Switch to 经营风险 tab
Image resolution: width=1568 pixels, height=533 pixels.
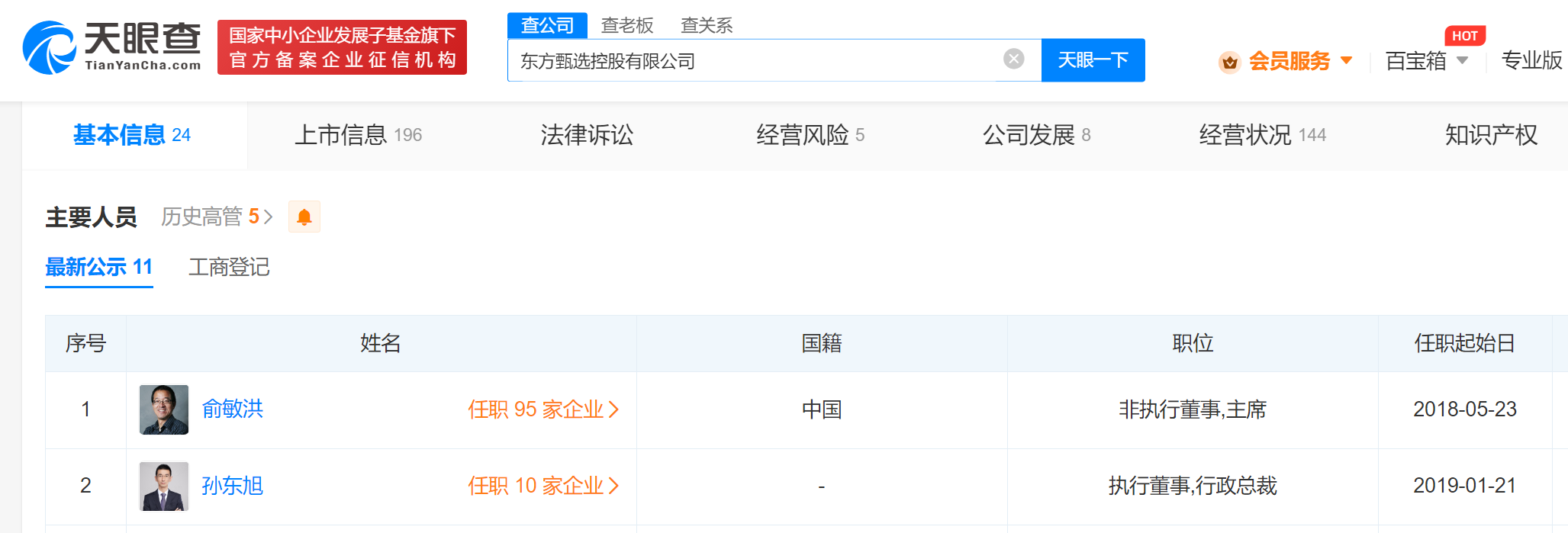coord(810,135)
